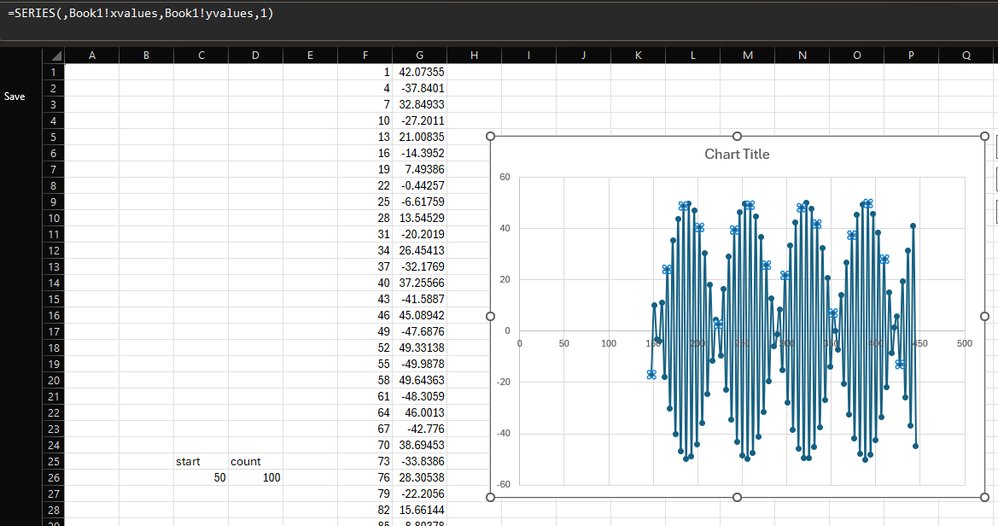The width and height of the screenshot is (998, 526).
Task: Select row 25 header
Action: click(53, 461)
